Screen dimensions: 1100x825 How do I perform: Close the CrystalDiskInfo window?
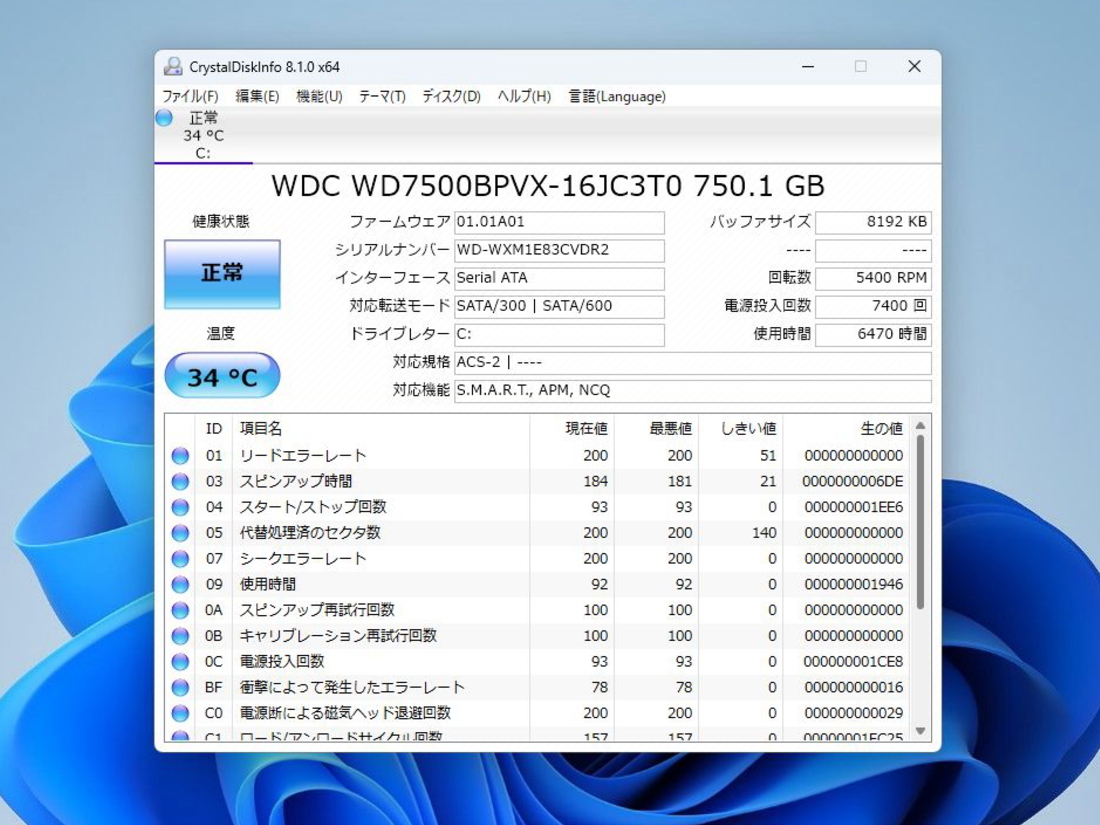(x=914, y=67)
